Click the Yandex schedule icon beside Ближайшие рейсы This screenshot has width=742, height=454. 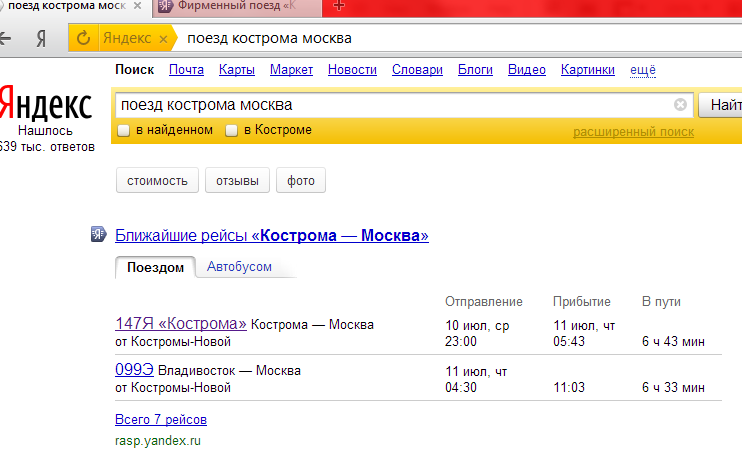tap(98, 234)
